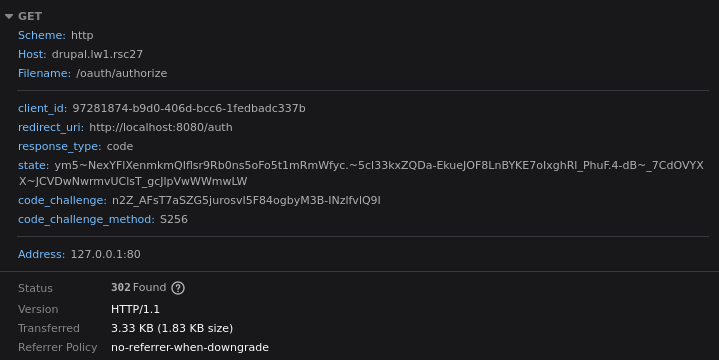The height and width of the screenshot is (360, 719).
Task: Click the Scheme value http
Action: [x=82, y=35]
